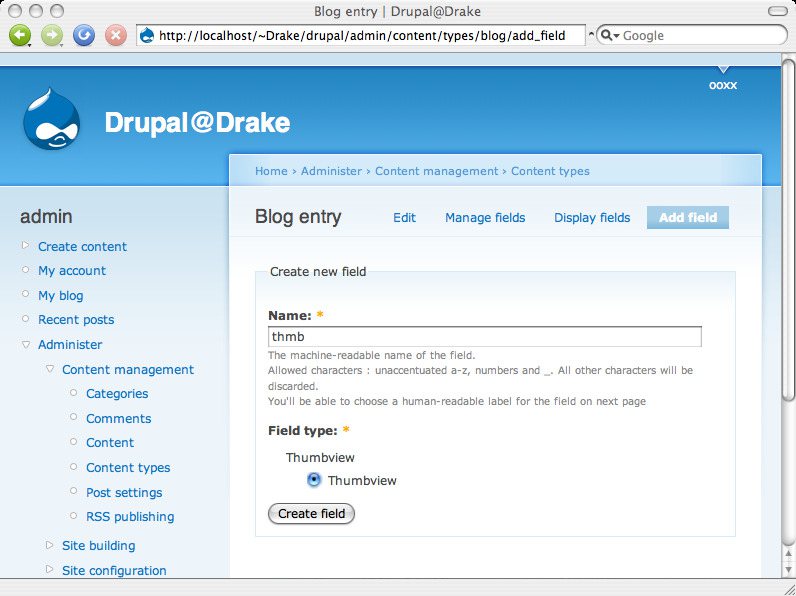The image size is (796, 596).
Task: Open Categories in sidebar
Action: point(117,394)
